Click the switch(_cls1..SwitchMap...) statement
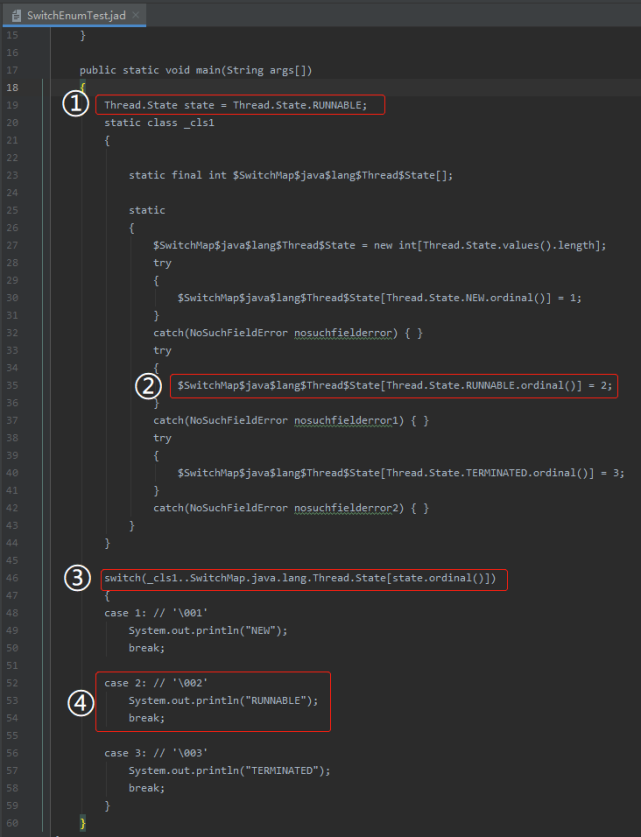This screenshot has height=837, width=641. tap(300, 578)
